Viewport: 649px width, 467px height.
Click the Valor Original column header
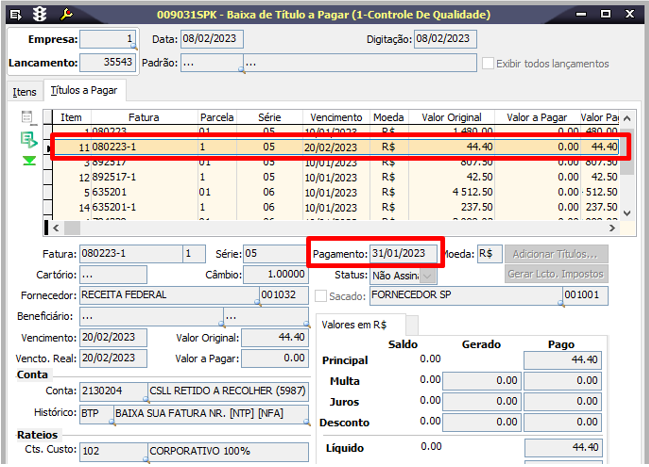(x=451, y=118)
